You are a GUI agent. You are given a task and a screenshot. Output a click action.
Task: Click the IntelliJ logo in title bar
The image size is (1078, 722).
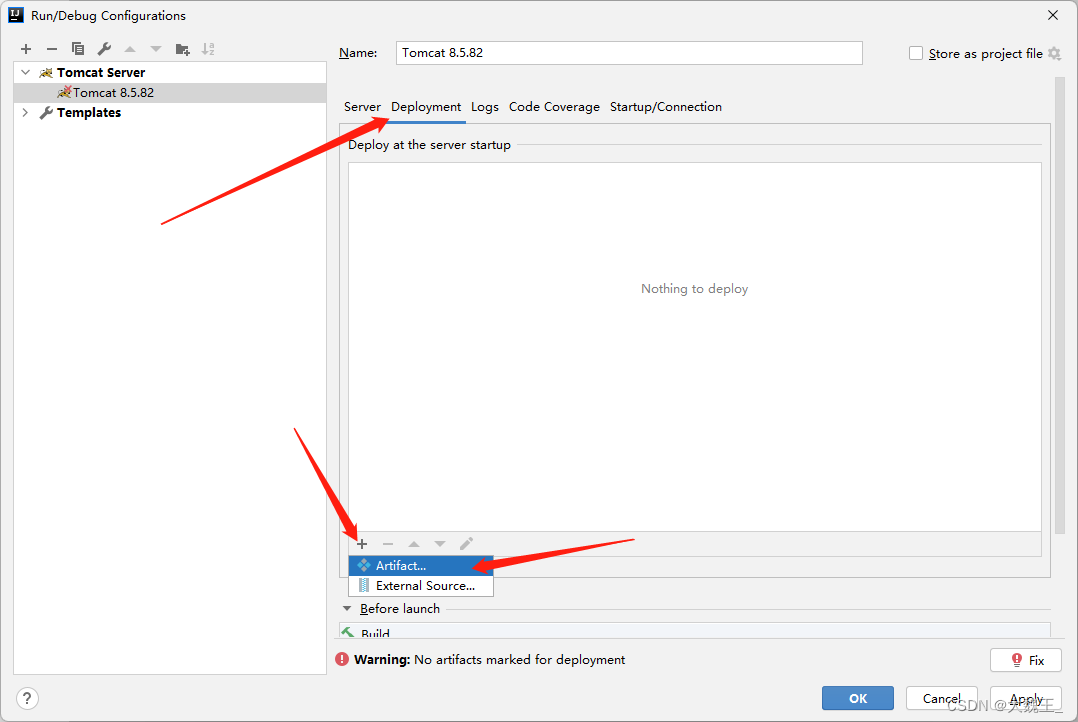point(16,15)
